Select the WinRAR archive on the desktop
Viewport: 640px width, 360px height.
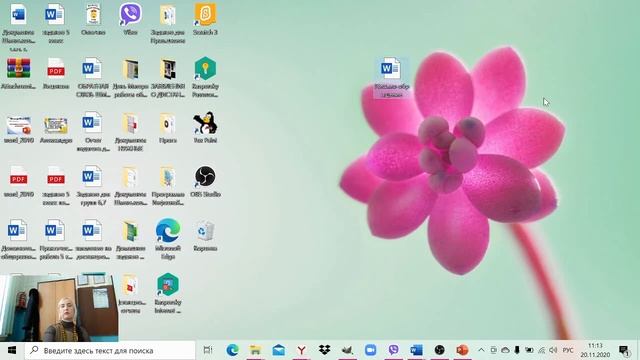pyautogui.click(x=18, y=73)
